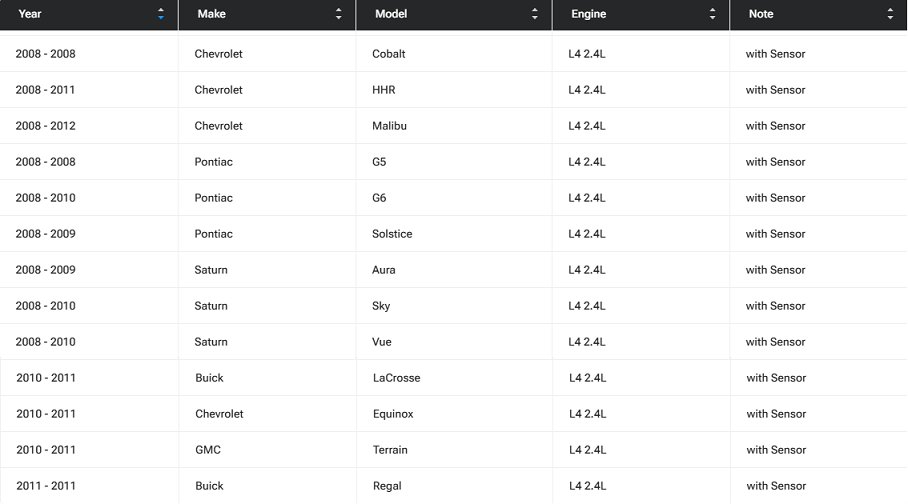Sort table by Year column arrows
This screenshot has width=908, height=504.
(x=161, y=14)
